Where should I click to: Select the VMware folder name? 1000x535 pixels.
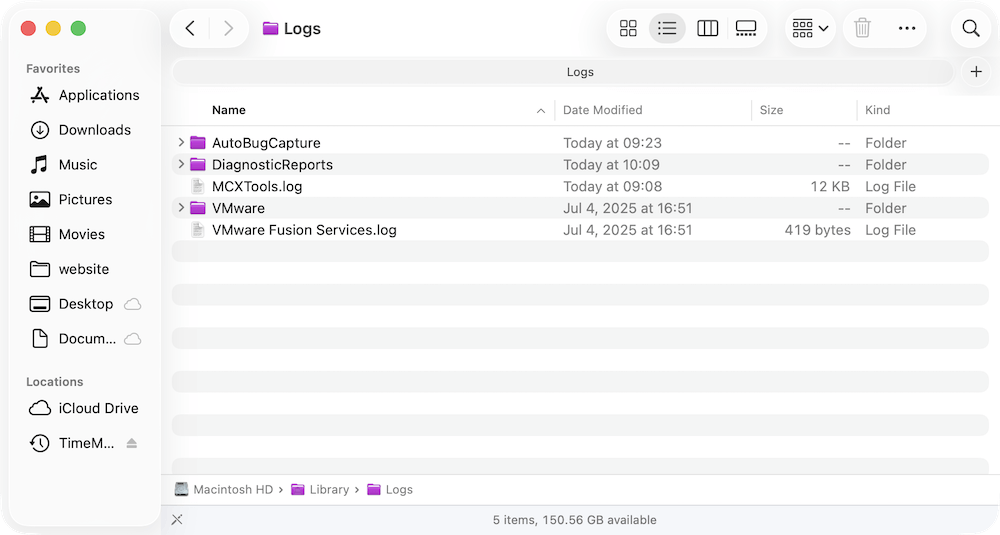point(239,209)
